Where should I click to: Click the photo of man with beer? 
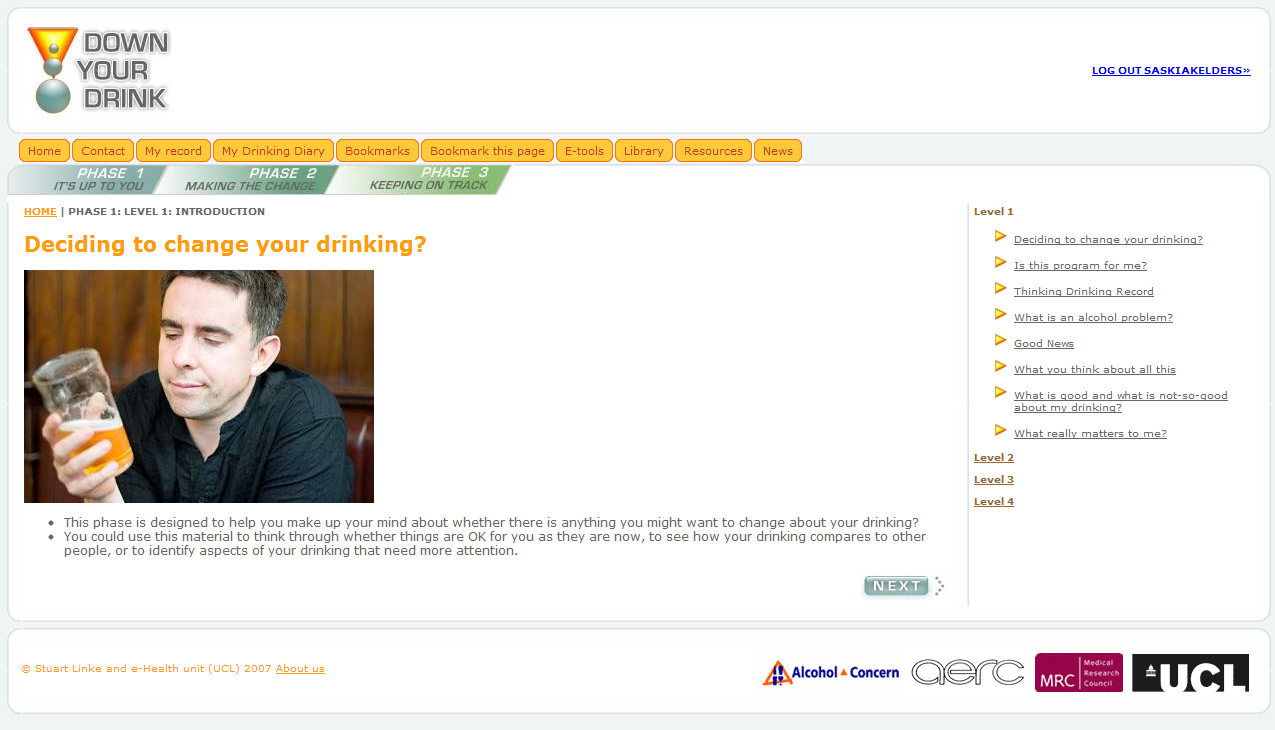pos(199,386)
